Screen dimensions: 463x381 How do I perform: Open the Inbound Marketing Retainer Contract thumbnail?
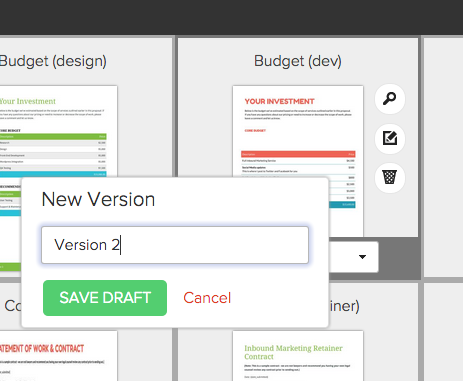298,356
